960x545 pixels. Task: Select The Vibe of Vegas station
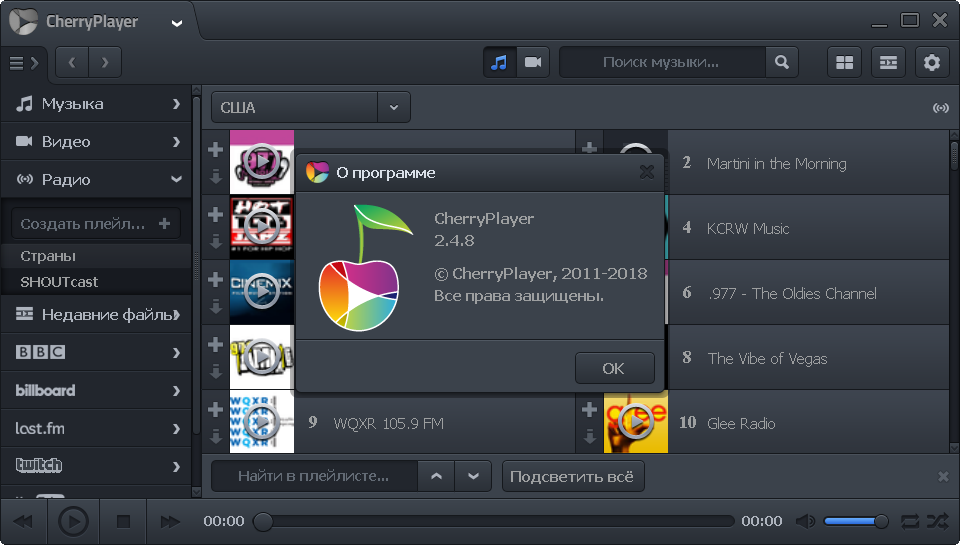[x=767, y=359]
